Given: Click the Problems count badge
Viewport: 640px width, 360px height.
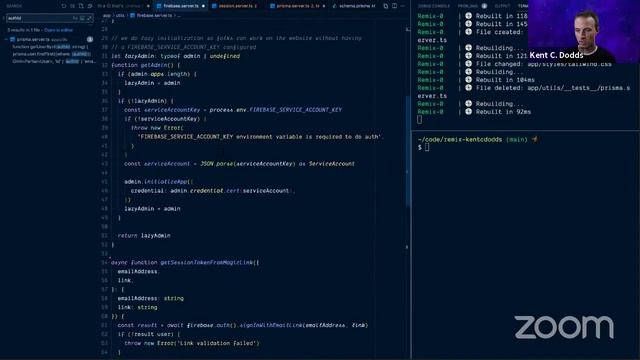Looking at the screenshot, I should tap(484, 6).
